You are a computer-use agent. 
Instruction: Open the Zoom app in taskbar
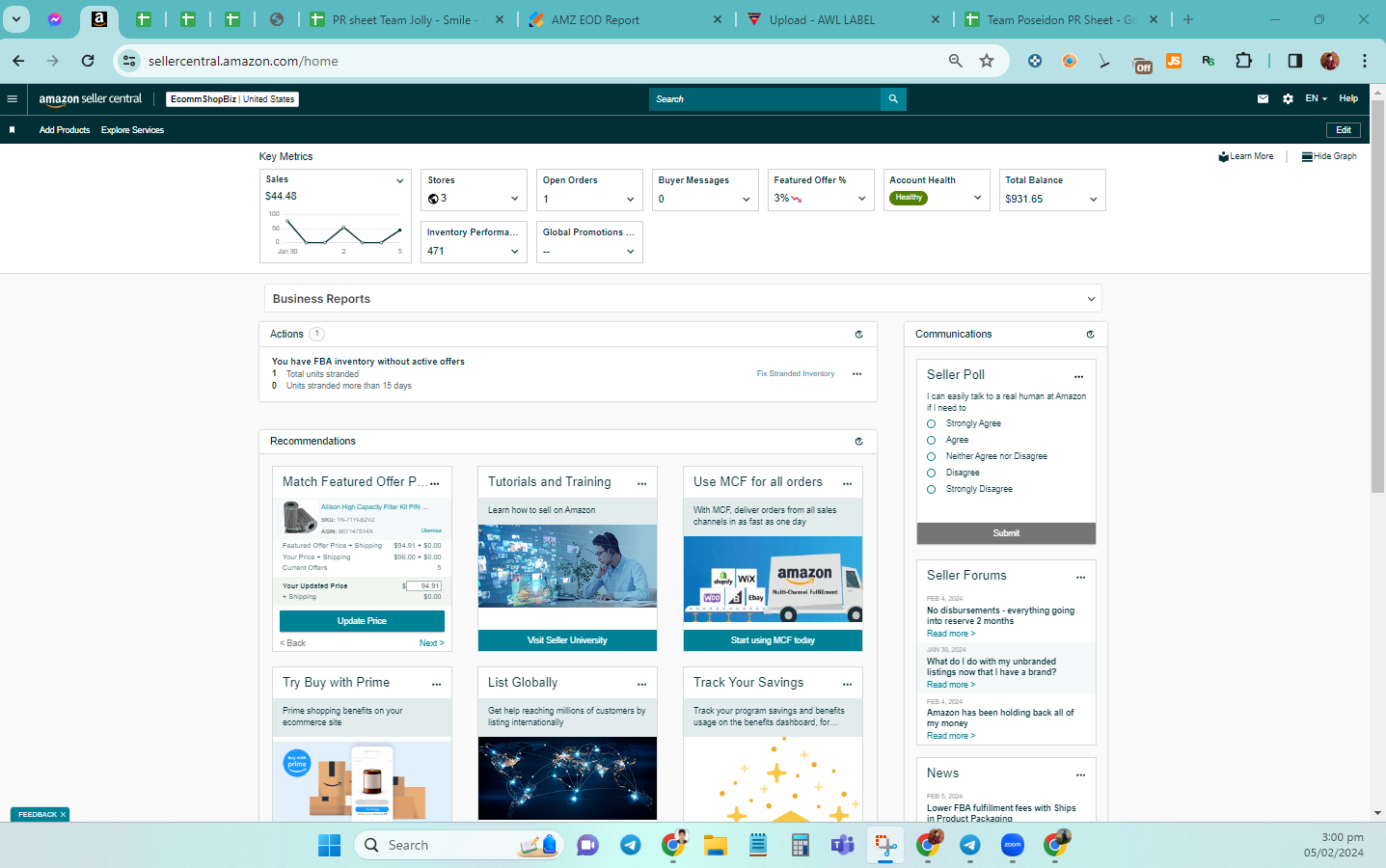click(1013, 845)
